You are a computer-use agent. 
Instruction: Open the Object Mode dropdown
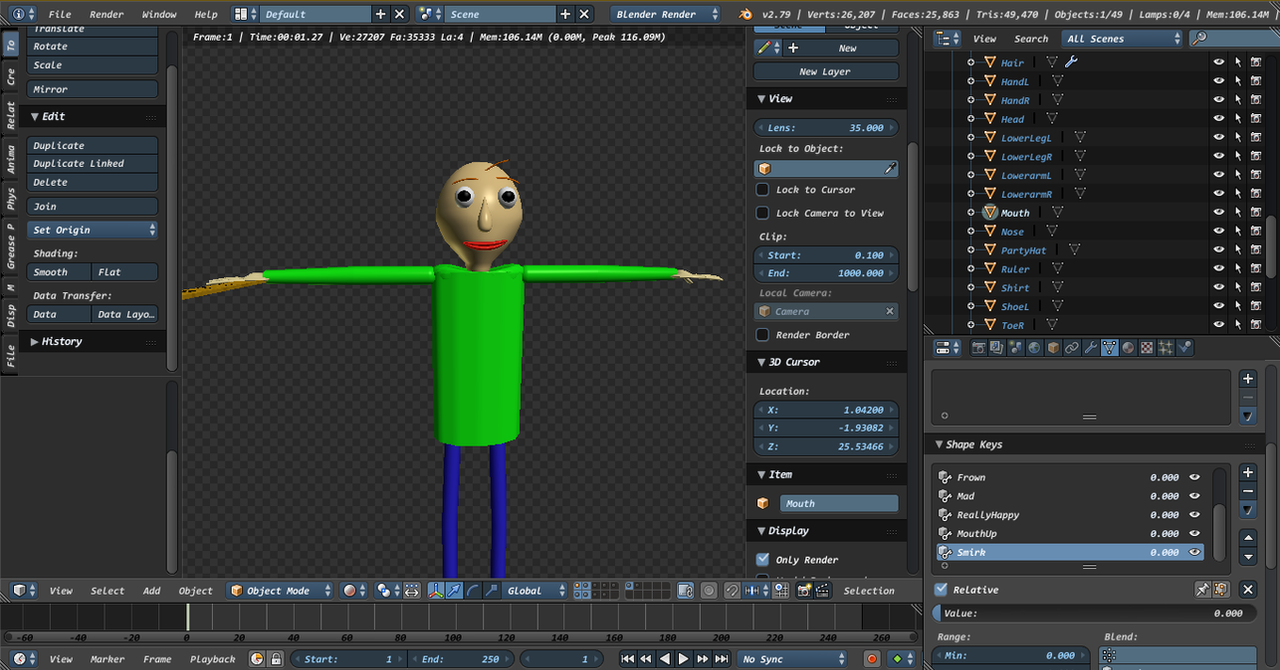280,591
